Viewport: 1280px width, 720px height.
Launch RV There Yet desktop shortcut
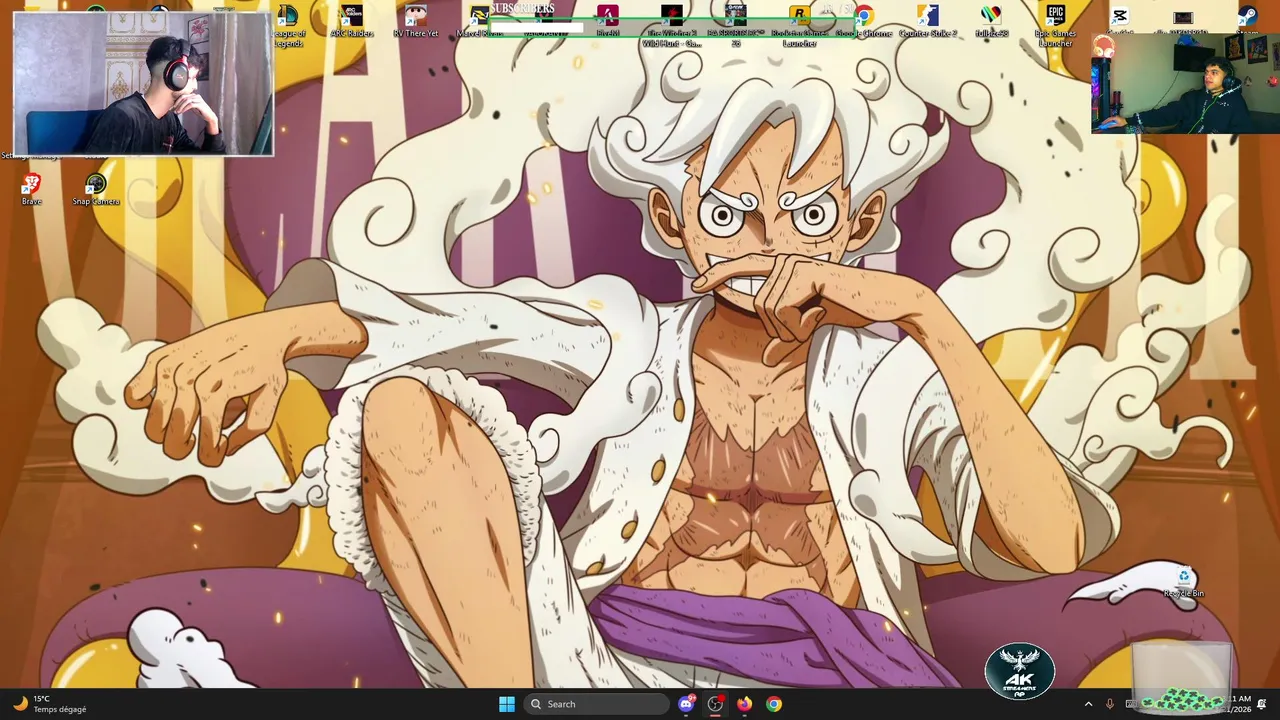pyautogui.click(x=416, y=22)
